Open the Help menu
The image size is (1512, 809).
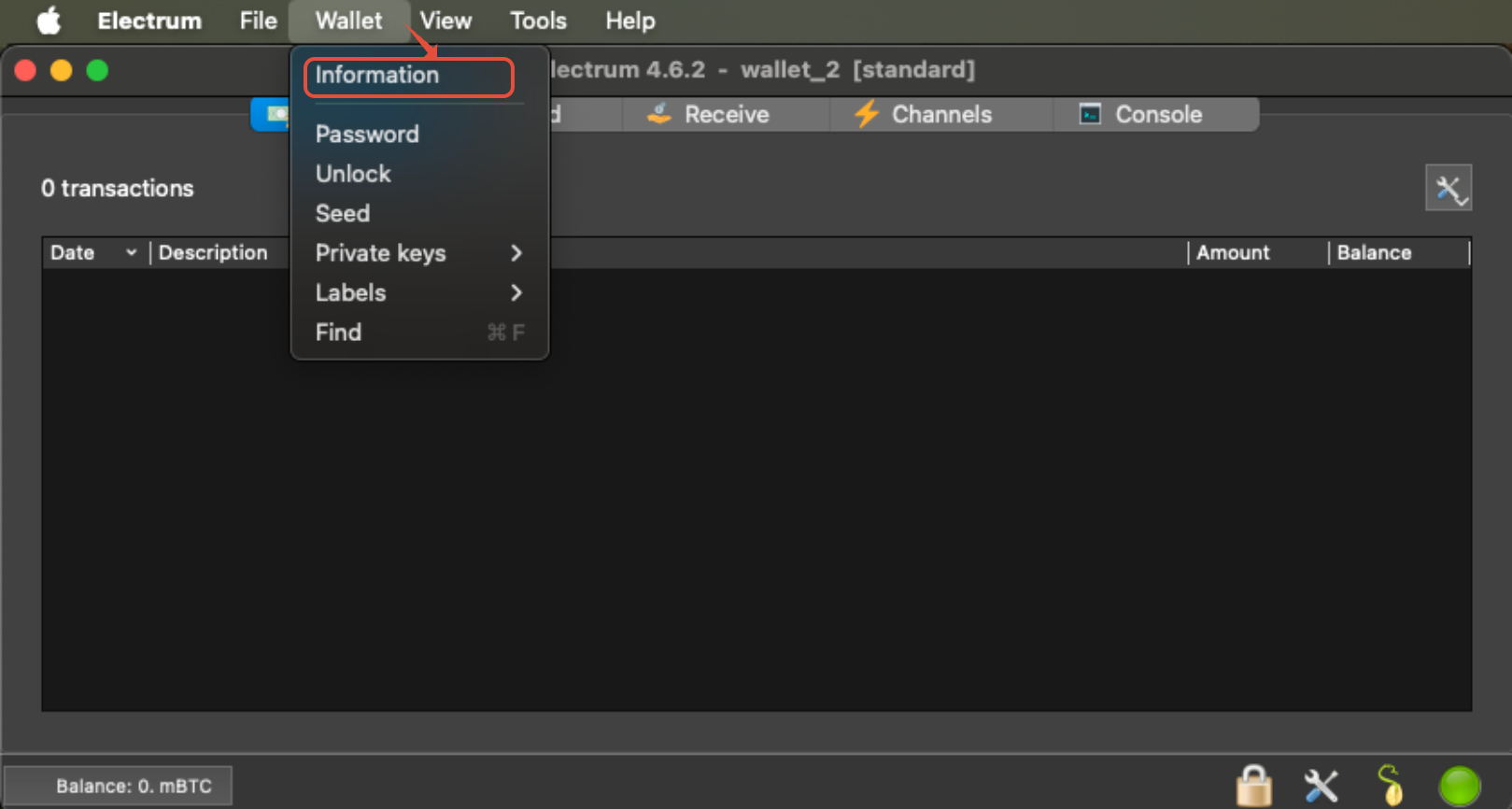point(630,21)
